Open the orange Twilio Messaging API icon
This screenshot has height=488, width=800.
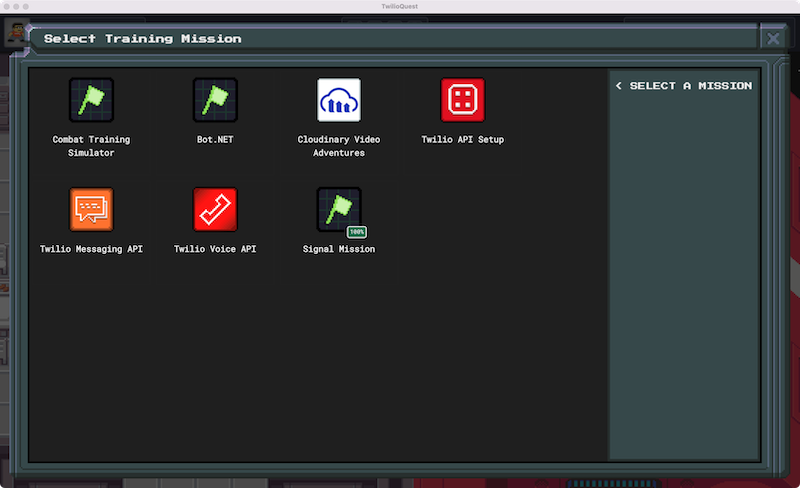click(91, 209)
